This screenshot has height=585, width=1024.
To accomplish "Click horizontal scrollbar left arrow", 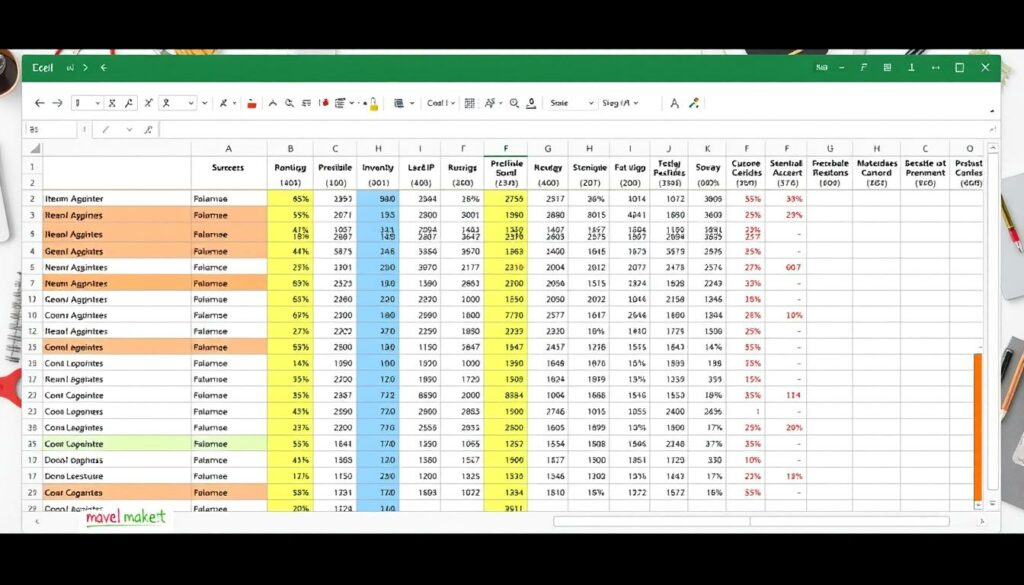I will click(37, 522).
